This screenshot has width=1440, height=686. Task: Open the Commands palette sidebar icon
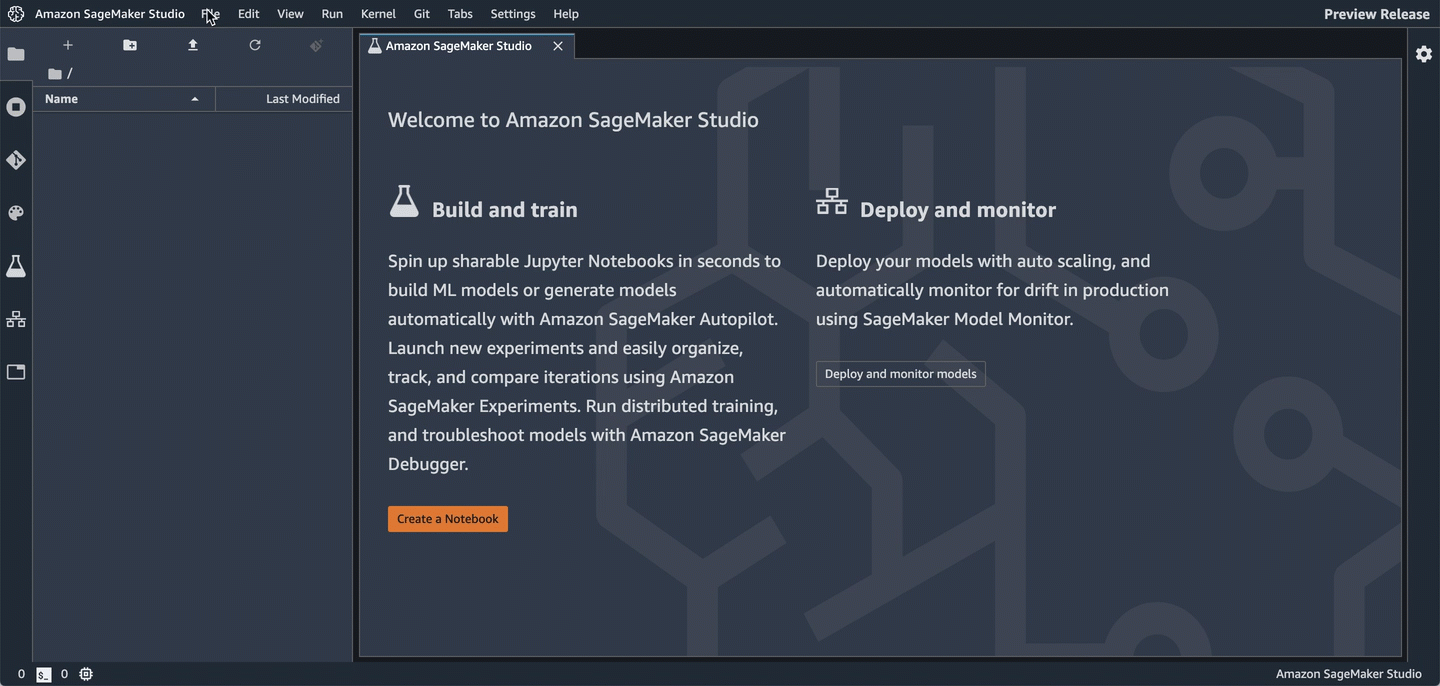coord(16,213)
